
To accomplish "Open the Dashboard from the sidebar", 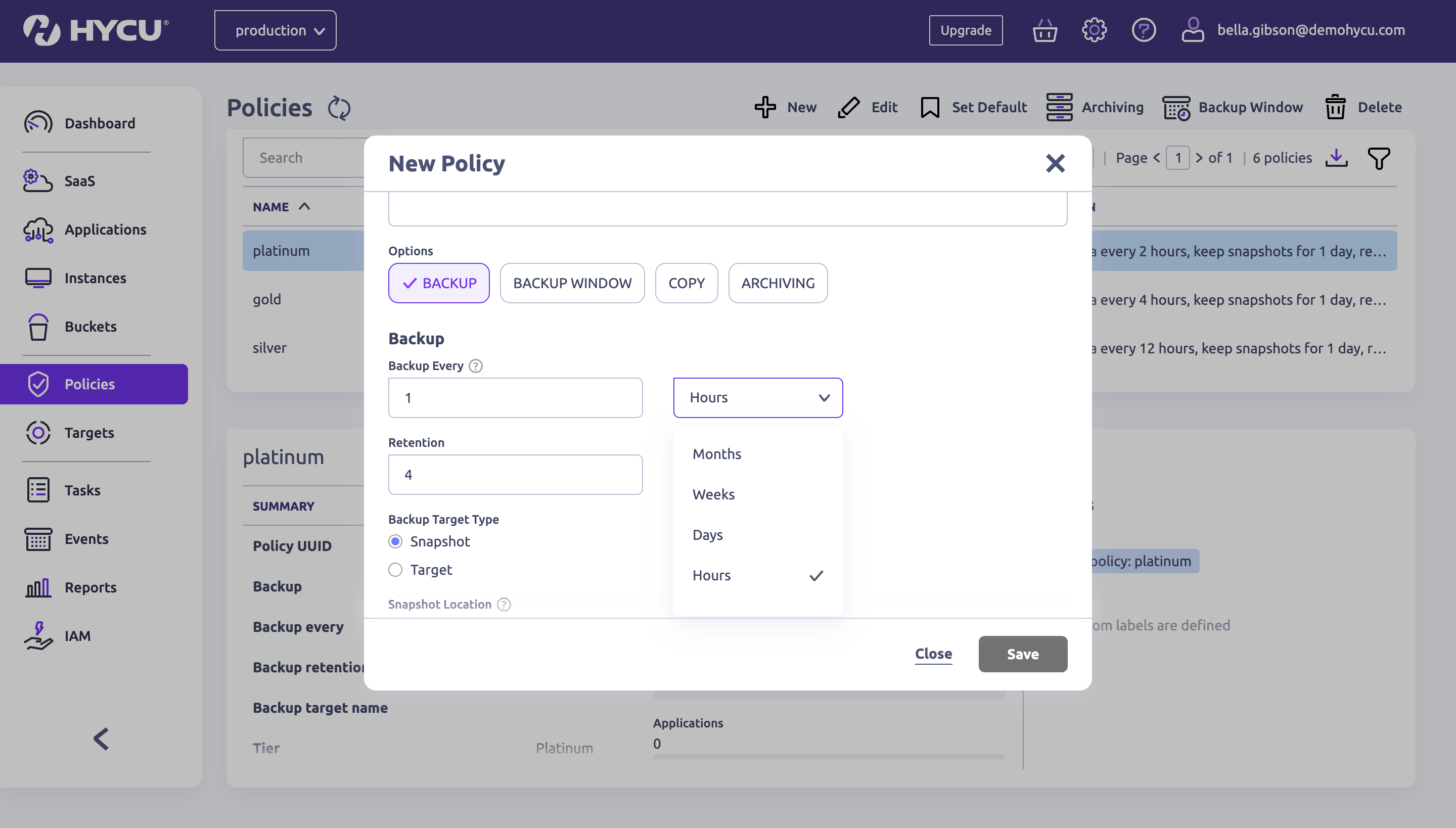I will 100,123.
